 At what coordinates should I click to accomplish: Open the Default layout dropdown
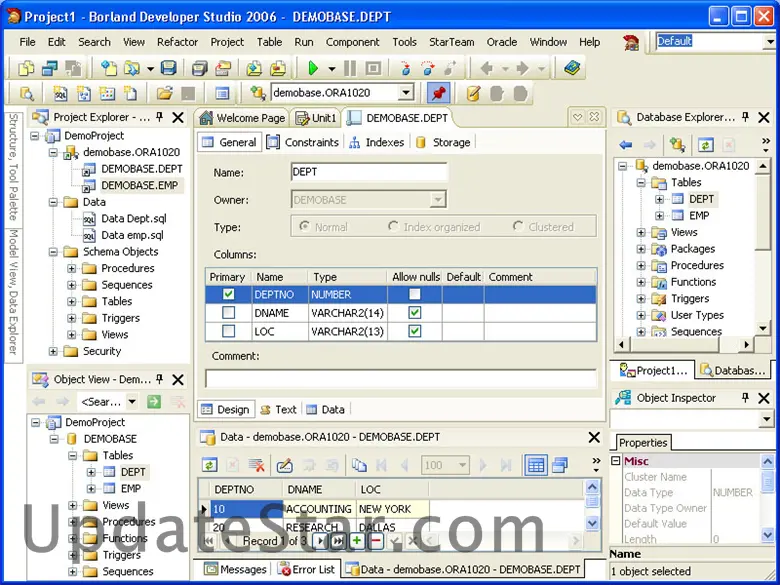(769, 41)
